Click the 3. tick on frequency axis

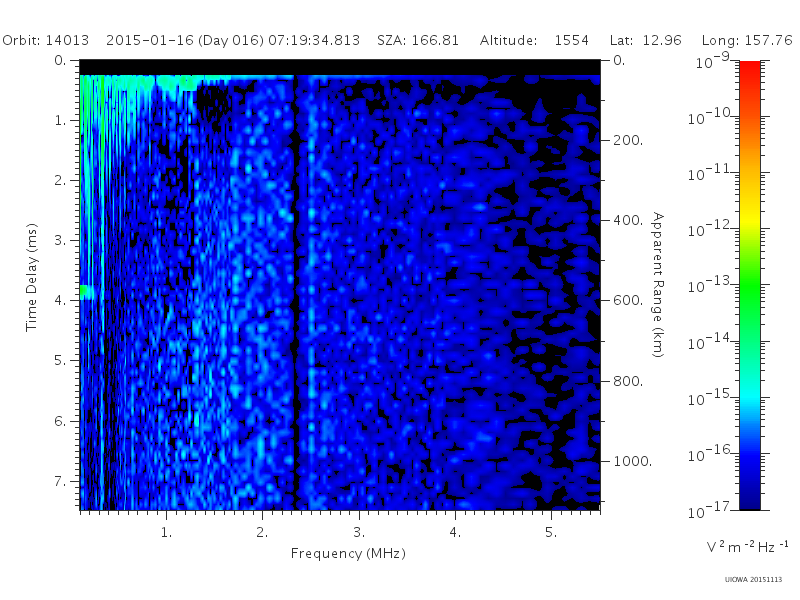[359, 532]
